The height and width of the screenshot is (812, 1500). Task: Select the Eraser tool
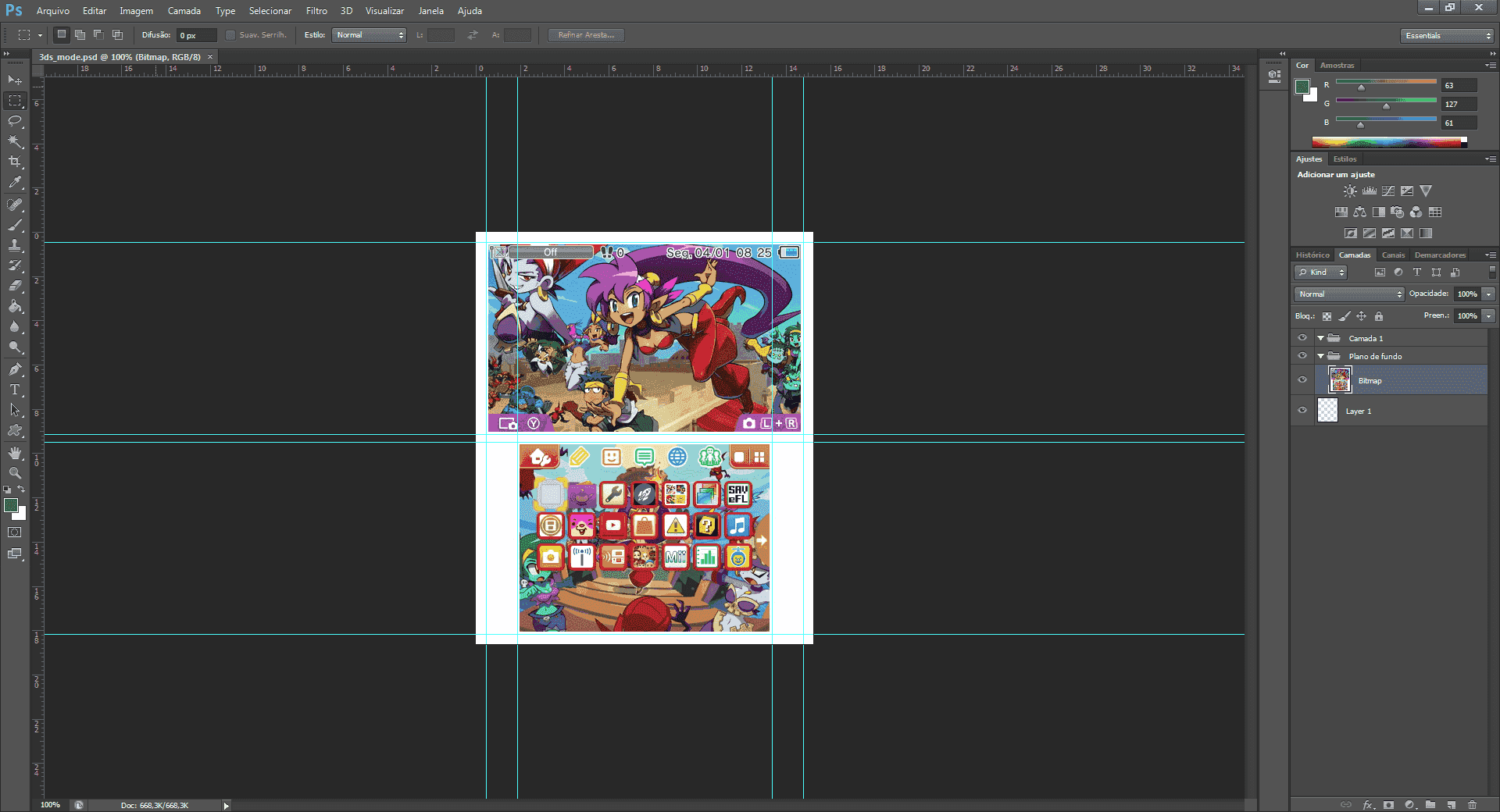tap(15, 286)
